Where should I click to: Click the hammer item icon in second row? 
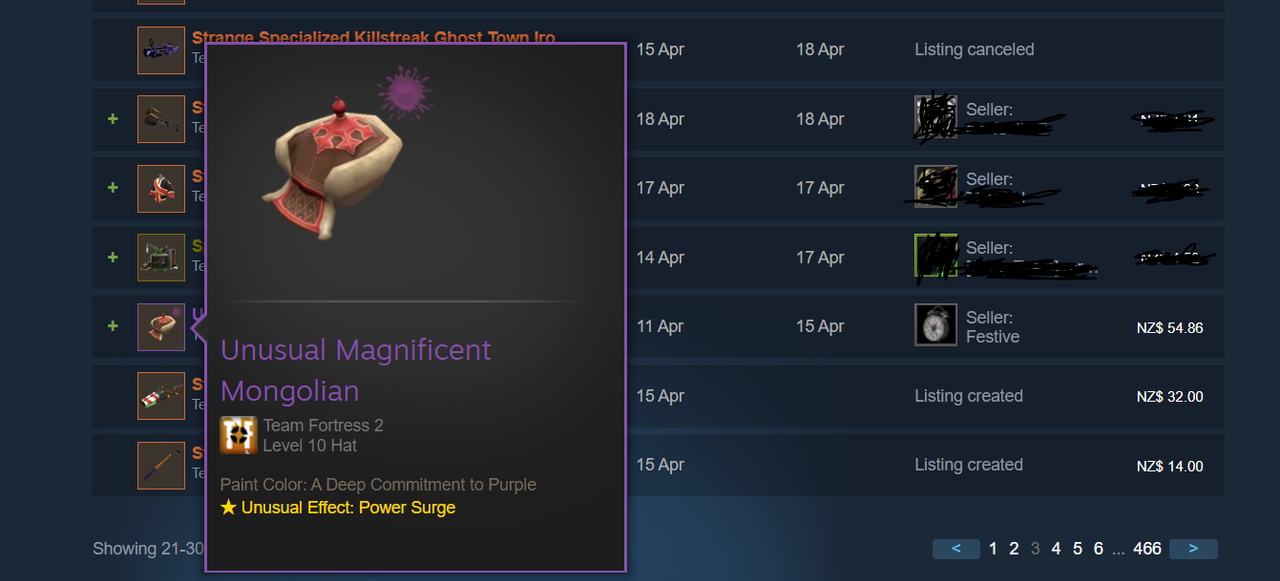click(161, 119)
